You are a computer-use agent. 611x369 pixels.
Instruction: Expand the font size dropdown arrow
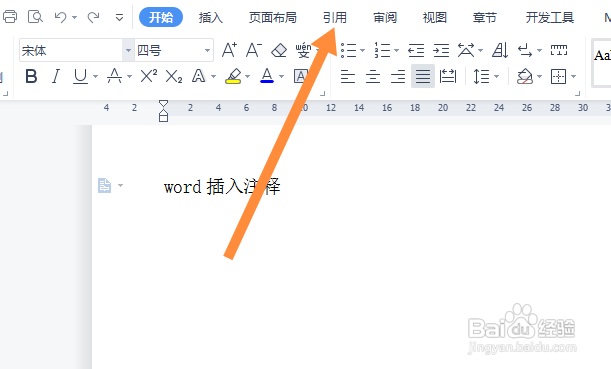point(207,50)
